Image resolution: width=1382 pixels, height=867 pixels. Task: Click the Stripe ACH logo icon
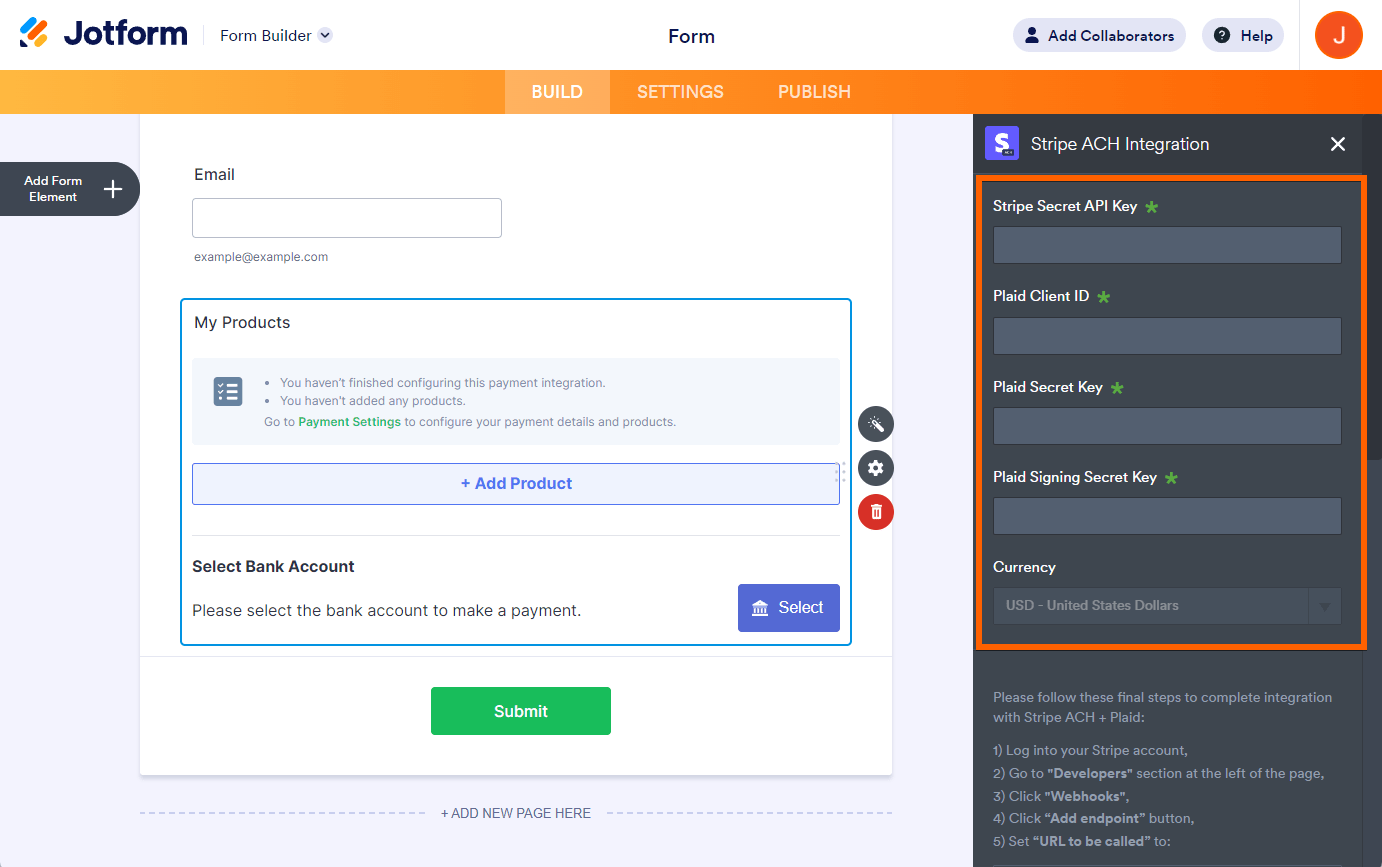pyautogui.click(x=1002, y=143)
